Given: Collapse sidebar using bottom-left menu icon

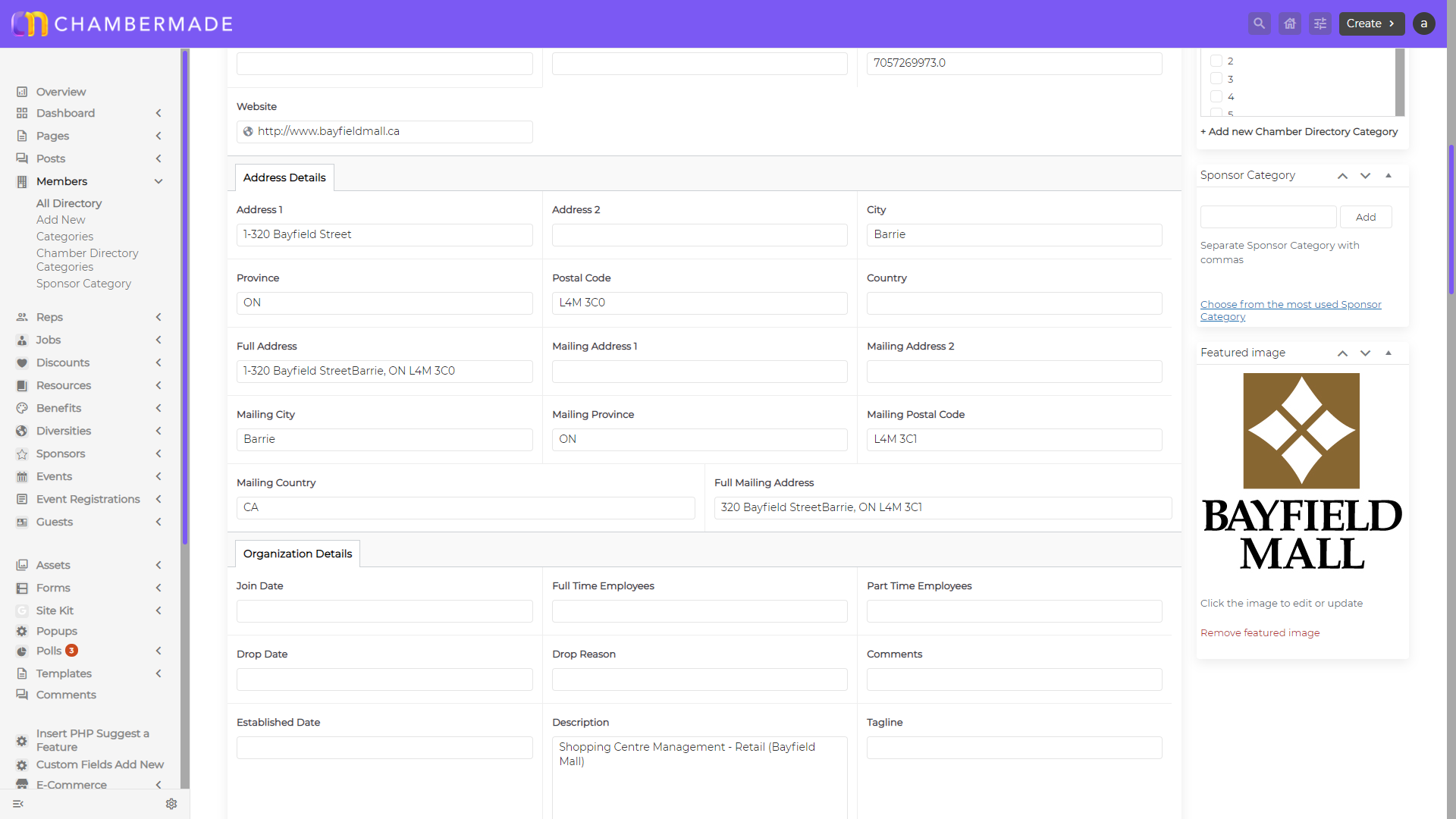Looking at the screenshot, I should tap(18, 804).
